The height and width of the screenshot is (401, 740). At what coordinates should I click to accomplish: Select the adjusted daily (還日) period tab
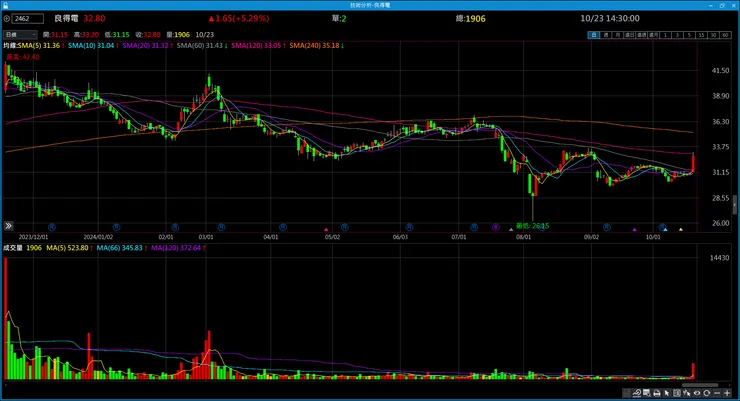(x=630, y=35)
